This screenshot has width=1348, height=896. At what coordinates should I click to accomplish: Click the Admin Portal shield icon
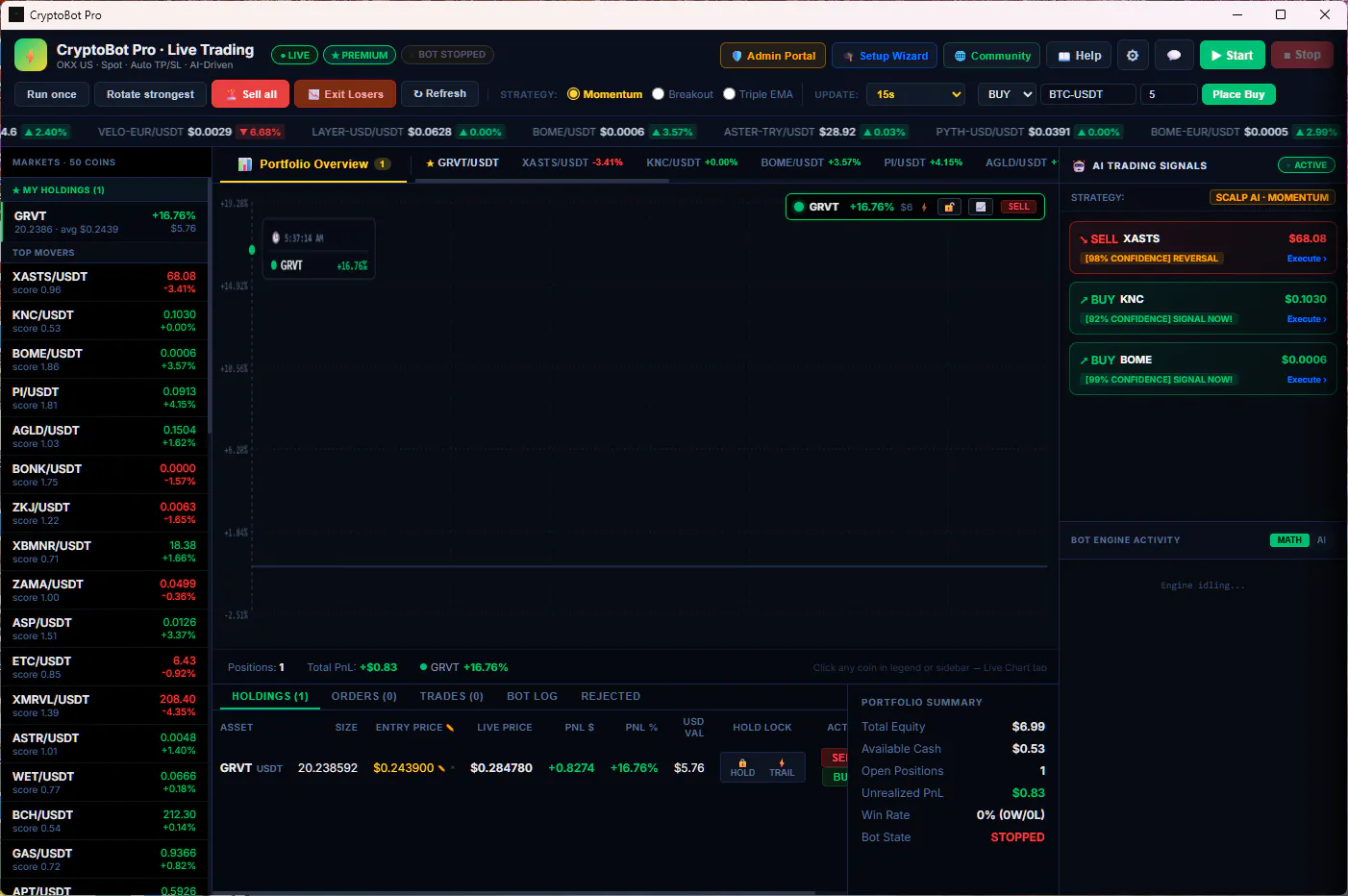pyautogui.click(x=736, y=56)
